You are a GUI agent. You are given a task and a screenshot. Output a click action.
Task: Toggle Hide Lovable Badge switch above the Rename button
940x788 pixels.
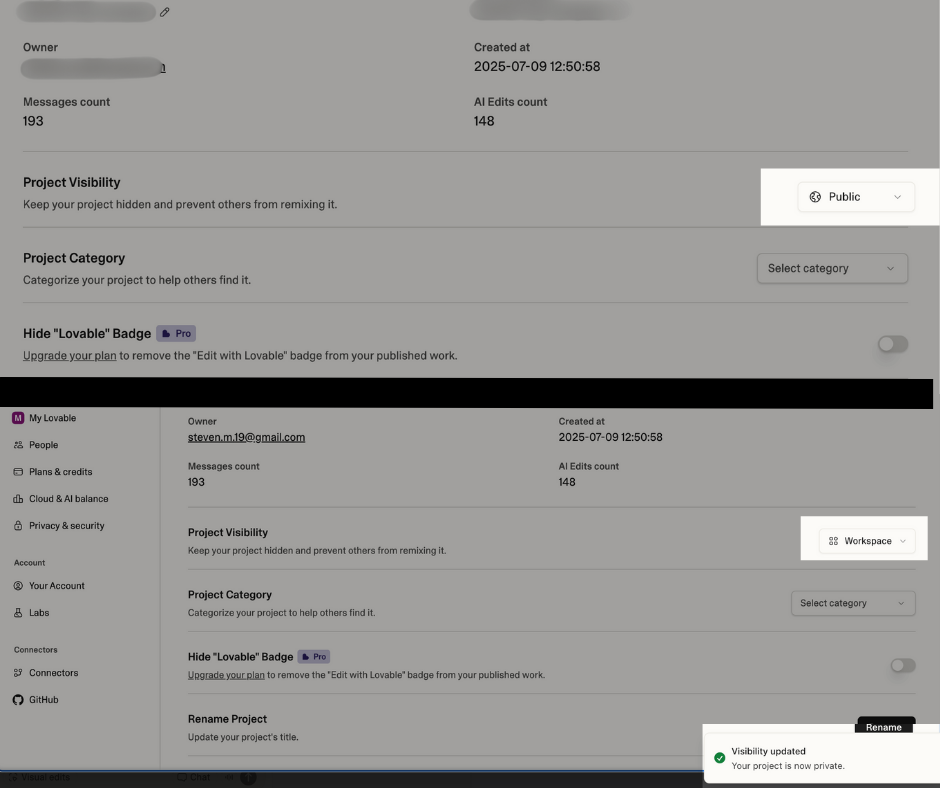click(x=902, y=665)
